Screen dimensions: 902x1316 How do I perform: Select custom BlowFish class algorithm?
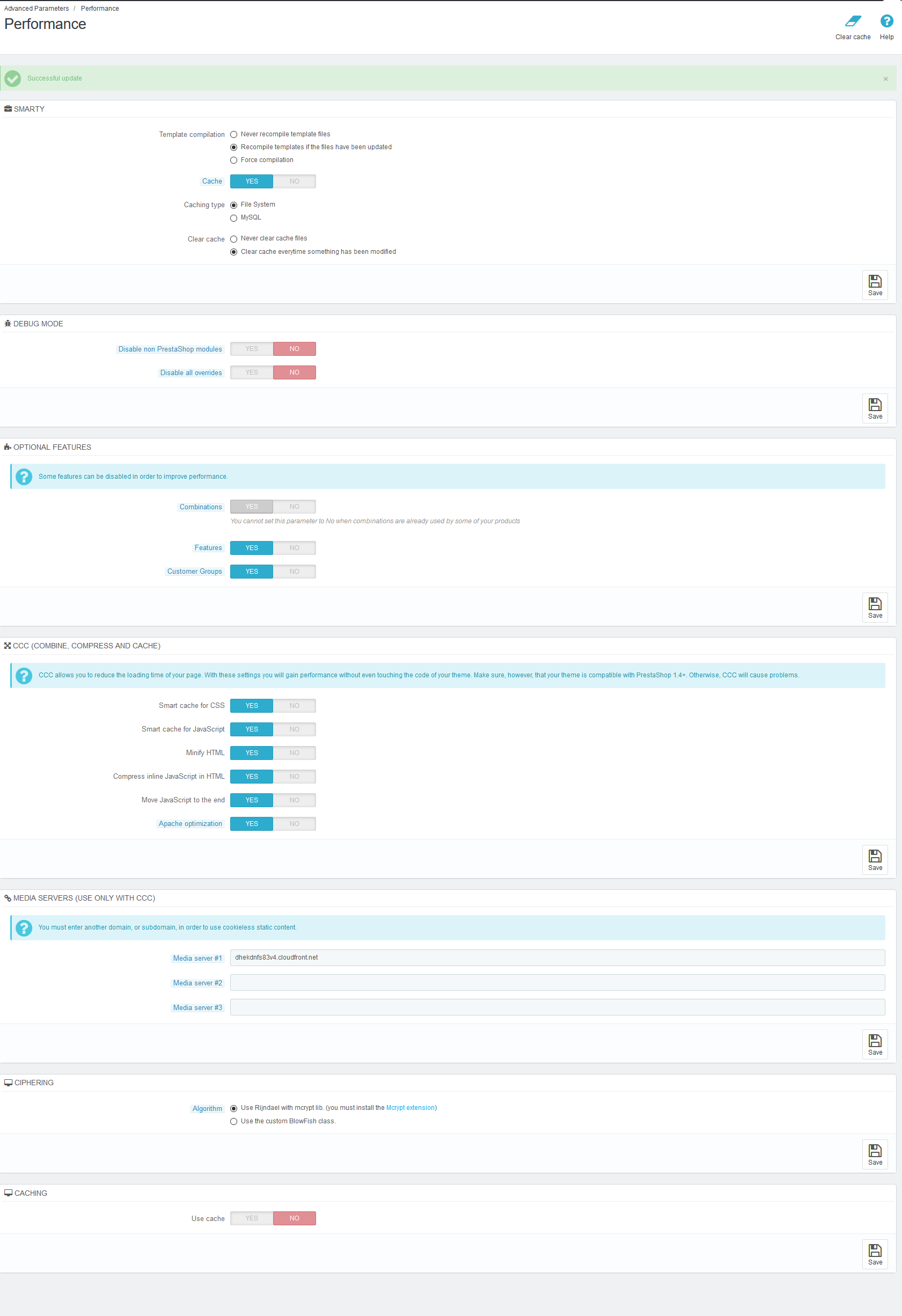233,1121
